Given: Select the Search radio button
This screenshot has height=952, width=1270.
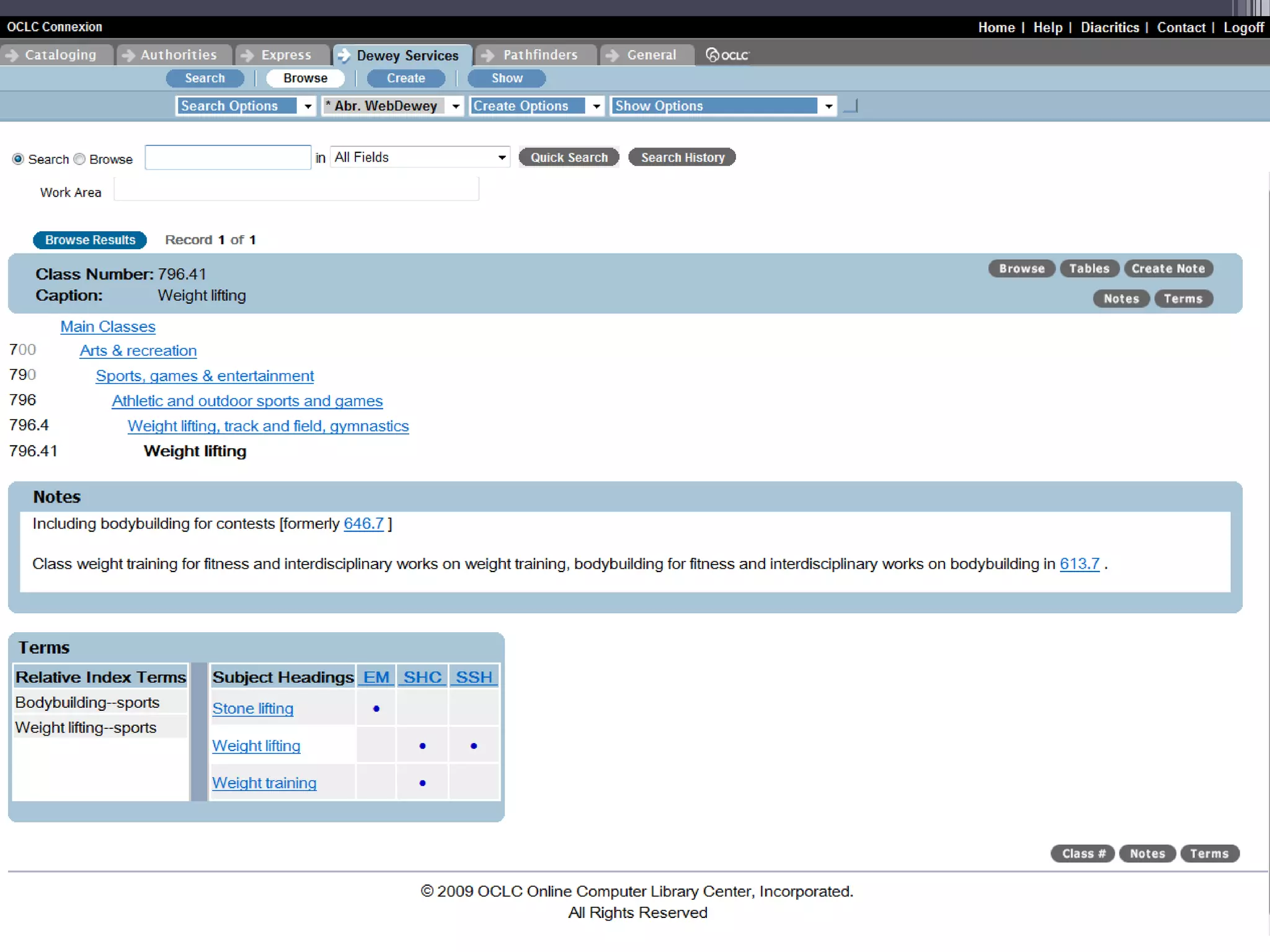Looking at the screenshot, I should pos(18,159).
